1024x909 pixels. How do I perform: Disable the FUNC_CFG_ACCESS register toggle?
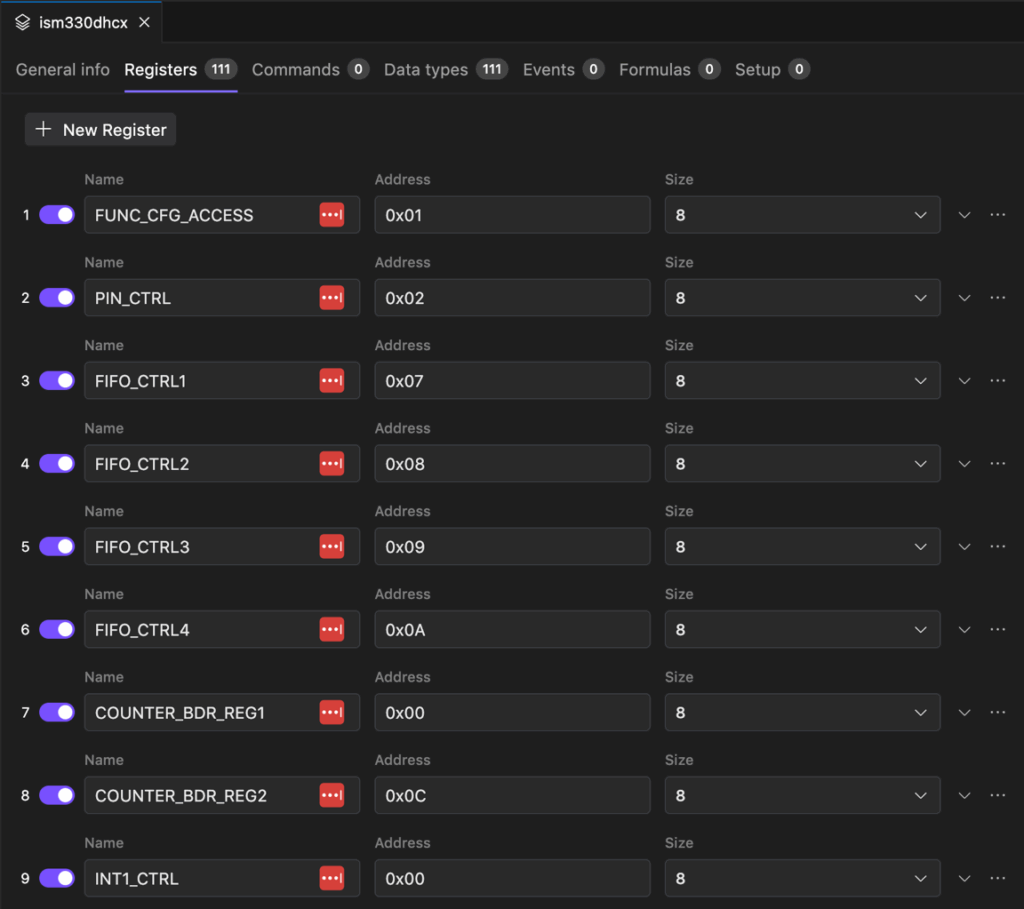[57, 215]
